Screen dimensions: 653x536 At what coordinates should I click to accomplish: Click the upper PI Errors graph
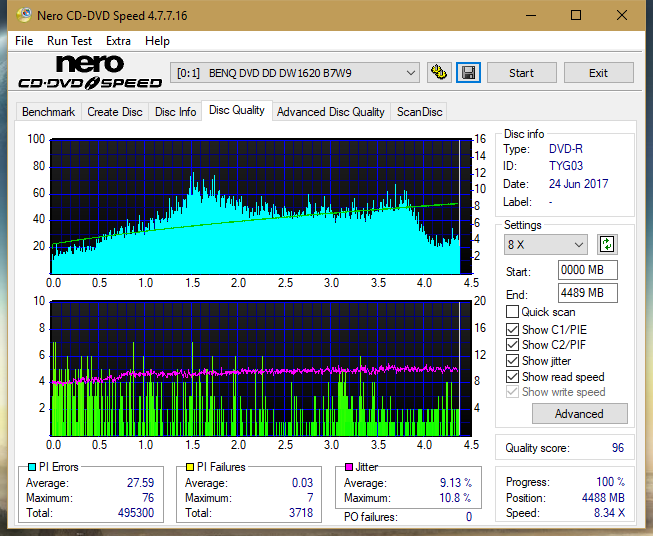point(261,207)
